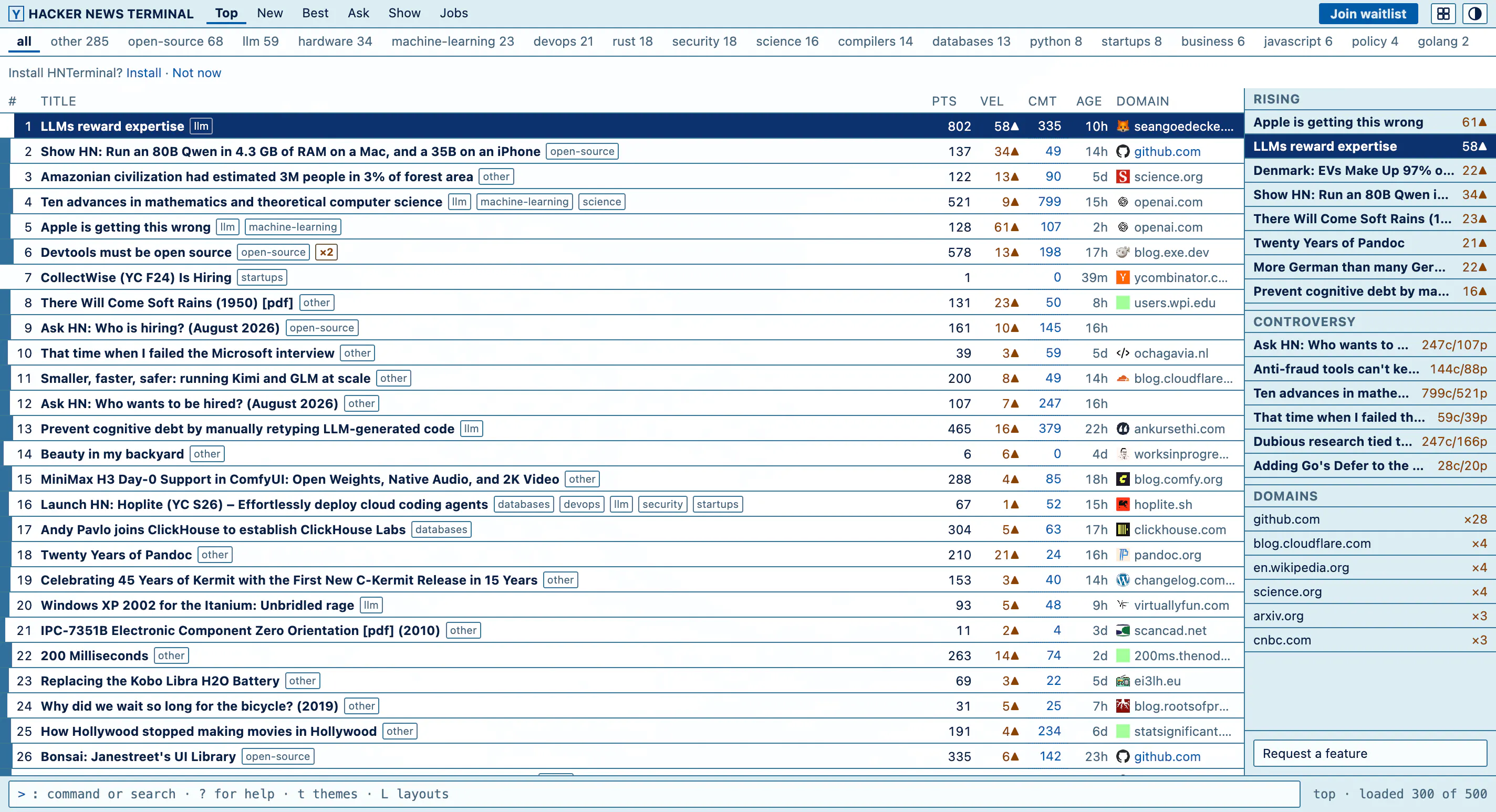This screenshot has height=812, width=1496.
Task: Open the github.com link on Qwen row
Action: (x=1167, y=152)
